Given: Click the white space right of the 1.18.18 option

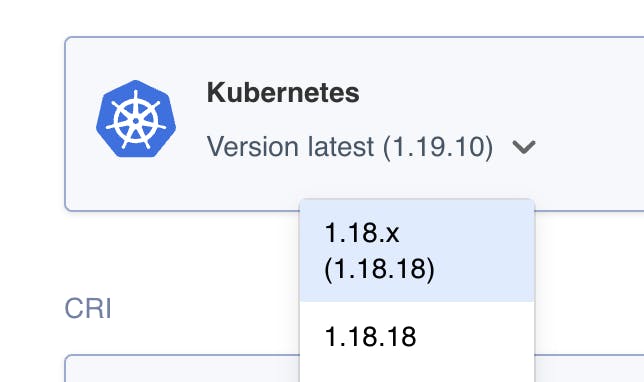Looking at the screenshot, I should 476,336.
